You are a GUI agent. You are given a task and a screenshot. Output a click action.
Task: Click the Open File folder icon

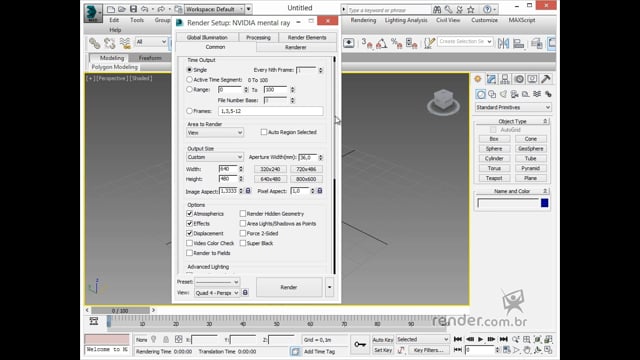[x=122, y=9]
